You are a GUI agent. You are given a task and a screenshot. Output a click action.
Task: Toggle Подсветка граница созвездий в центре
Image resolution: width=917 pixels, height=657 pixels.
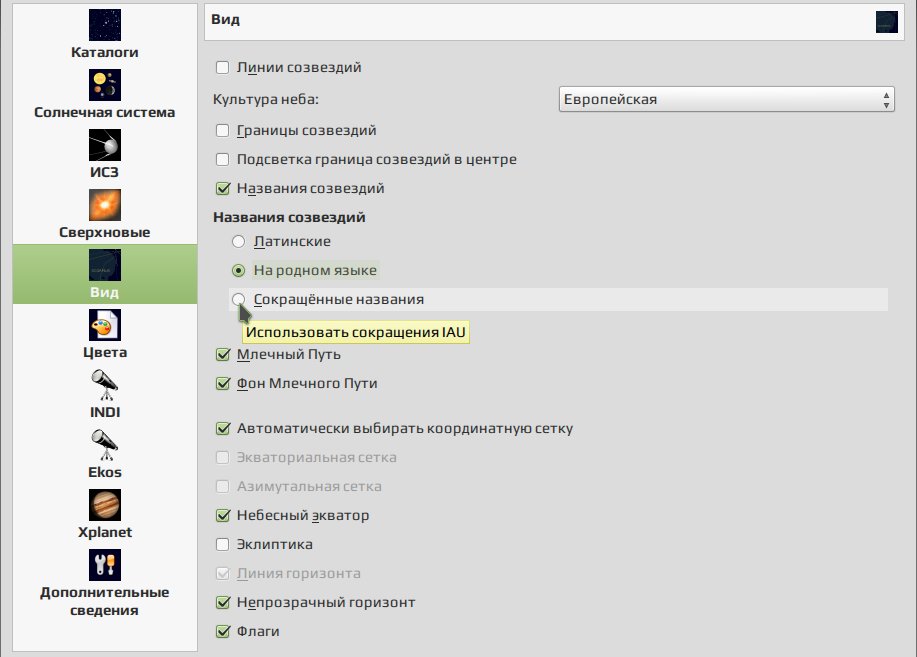222,159
